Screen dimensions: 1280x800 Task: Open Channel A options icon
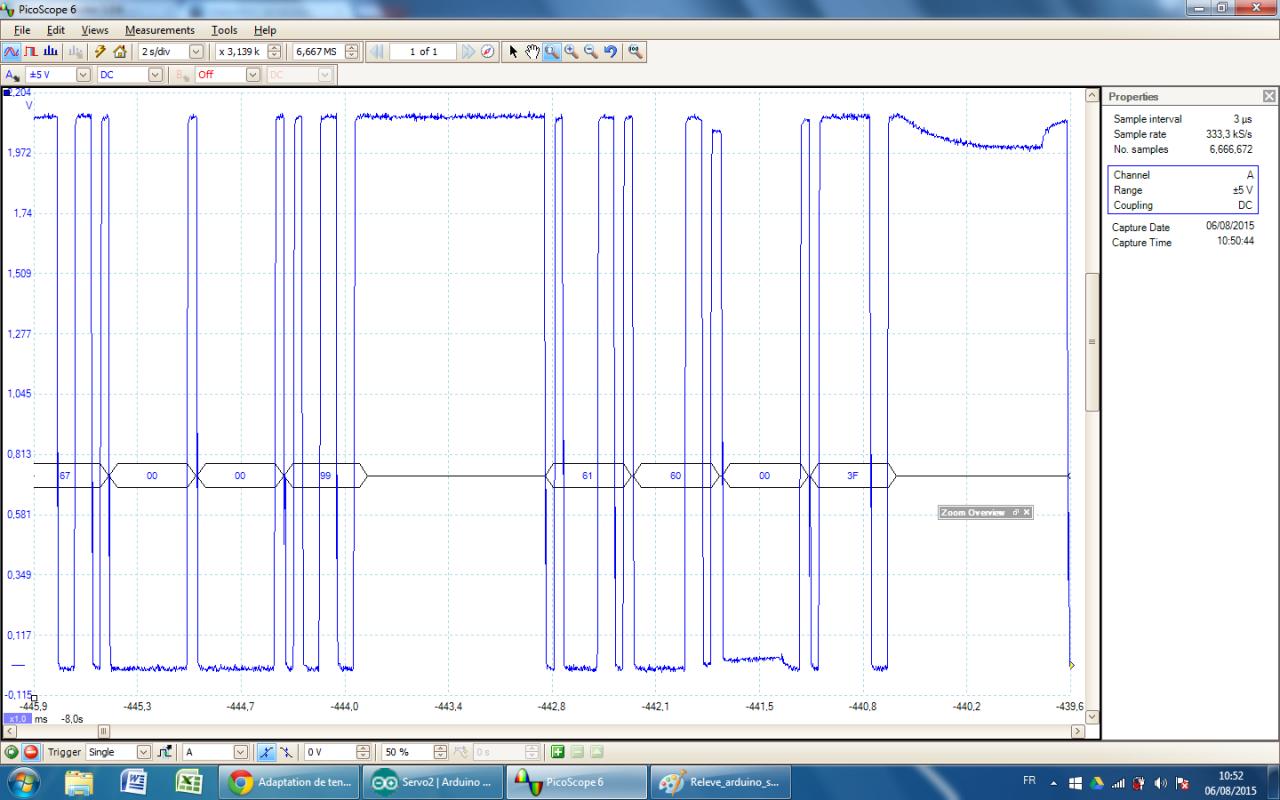tap(13, 75)
